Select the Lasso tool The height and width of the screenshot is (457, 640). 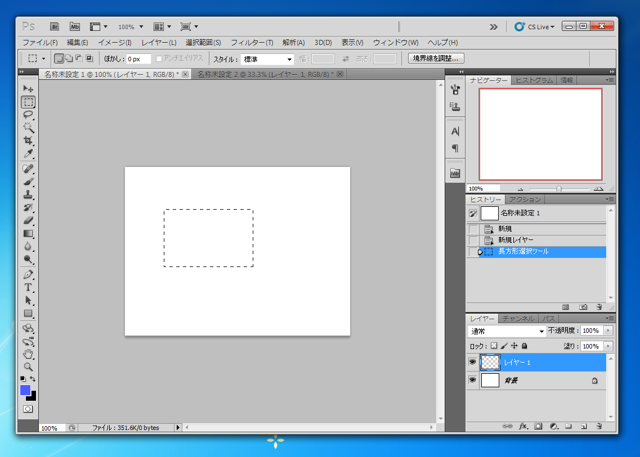[x=28, y=115]
